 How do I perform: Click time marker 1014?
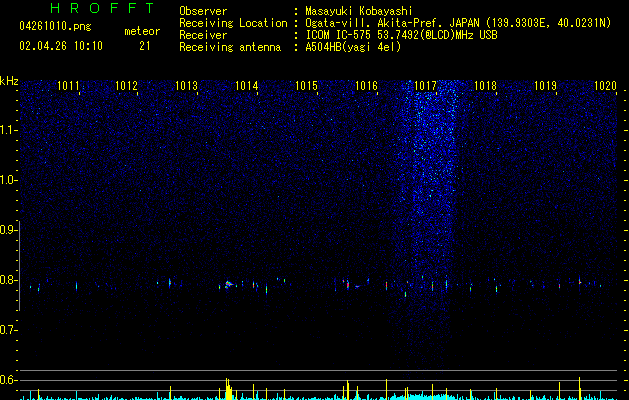click(x=246, y=86)
